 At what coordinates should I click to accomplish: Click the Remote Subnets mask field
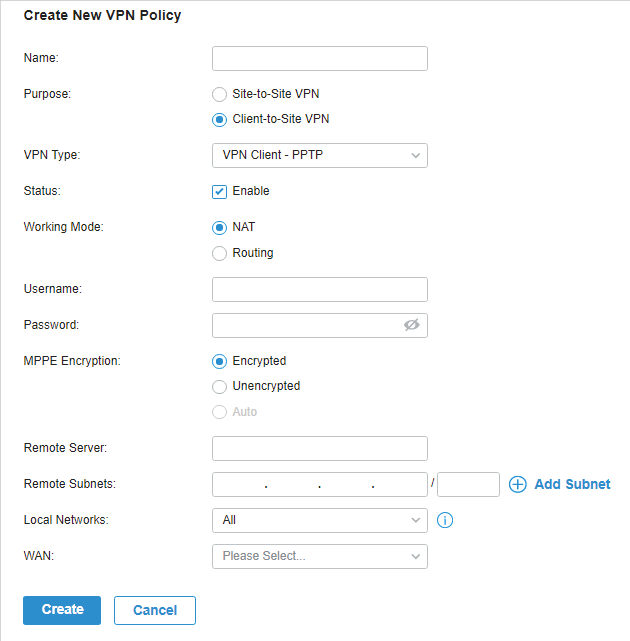tap(468, 484)
